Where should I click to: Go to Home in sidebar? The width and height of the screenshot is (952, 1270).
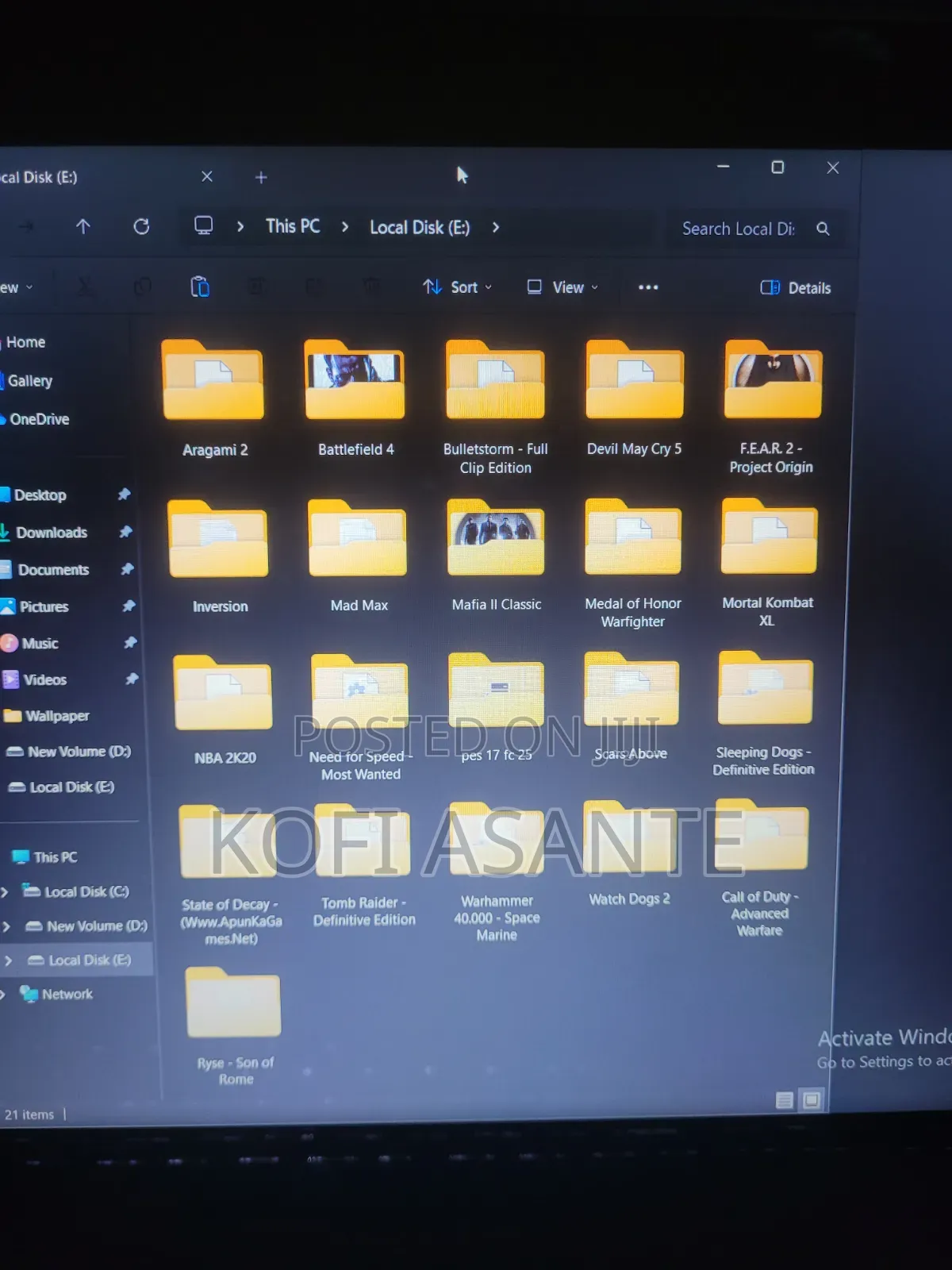click(x=25, y=342)
